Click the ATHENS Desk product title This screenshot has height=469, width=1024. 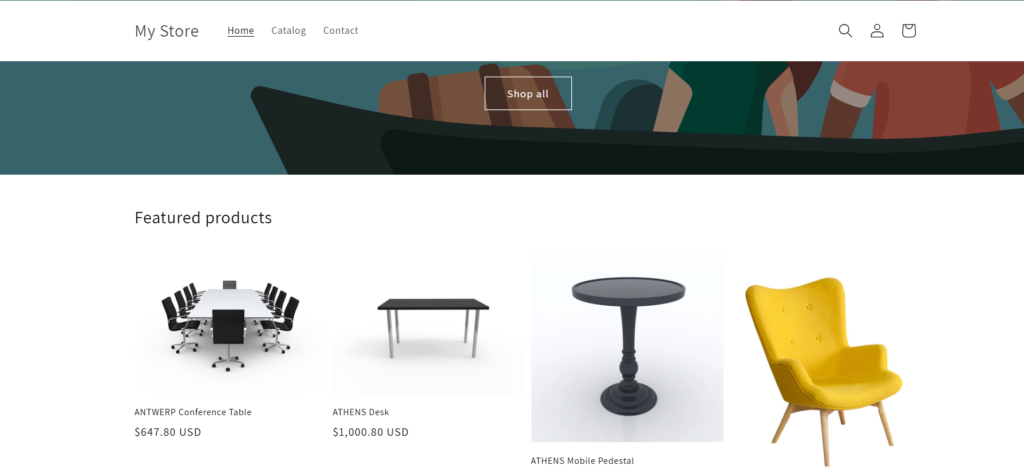tap(360, 412)
